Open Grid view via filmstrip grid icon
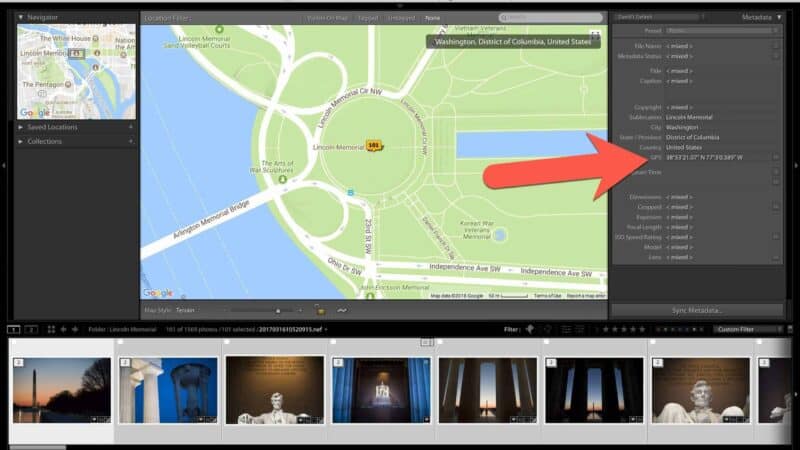This screenshot has height=450, width=800. [51, 330]
